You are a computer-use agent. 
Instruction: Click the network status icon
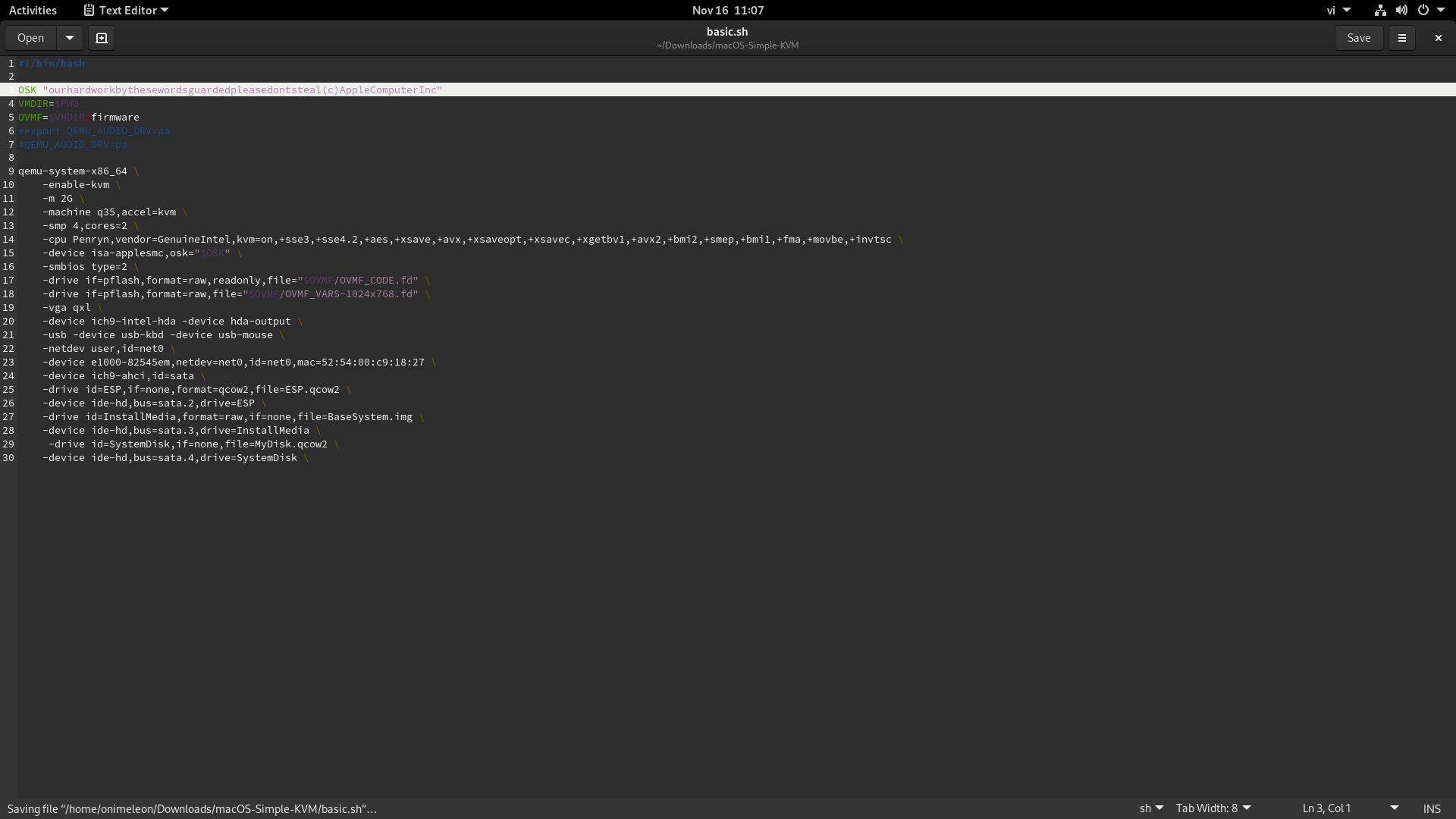[1380, 11]
